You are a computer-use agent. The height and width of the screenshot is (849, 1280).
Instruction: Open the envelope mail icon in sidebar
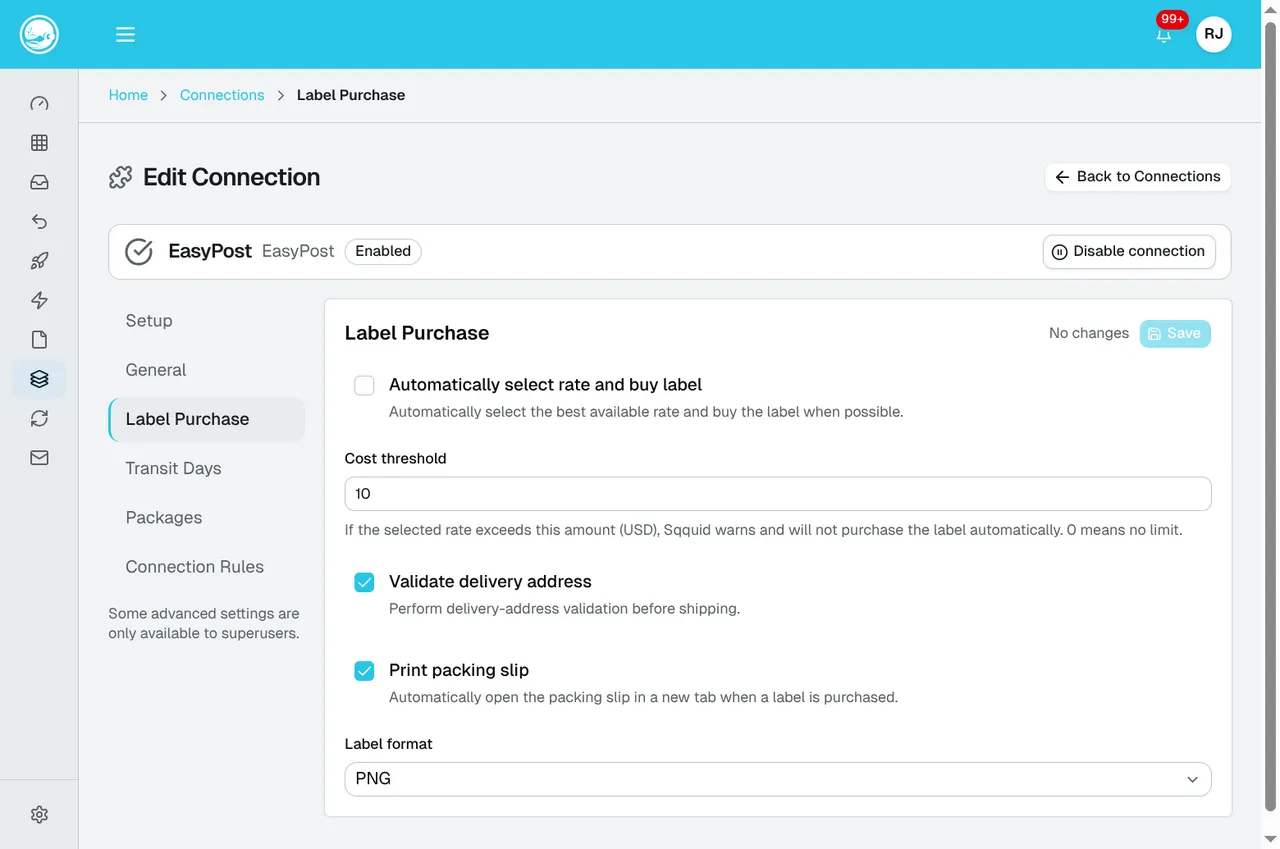[x=39, y=458]
